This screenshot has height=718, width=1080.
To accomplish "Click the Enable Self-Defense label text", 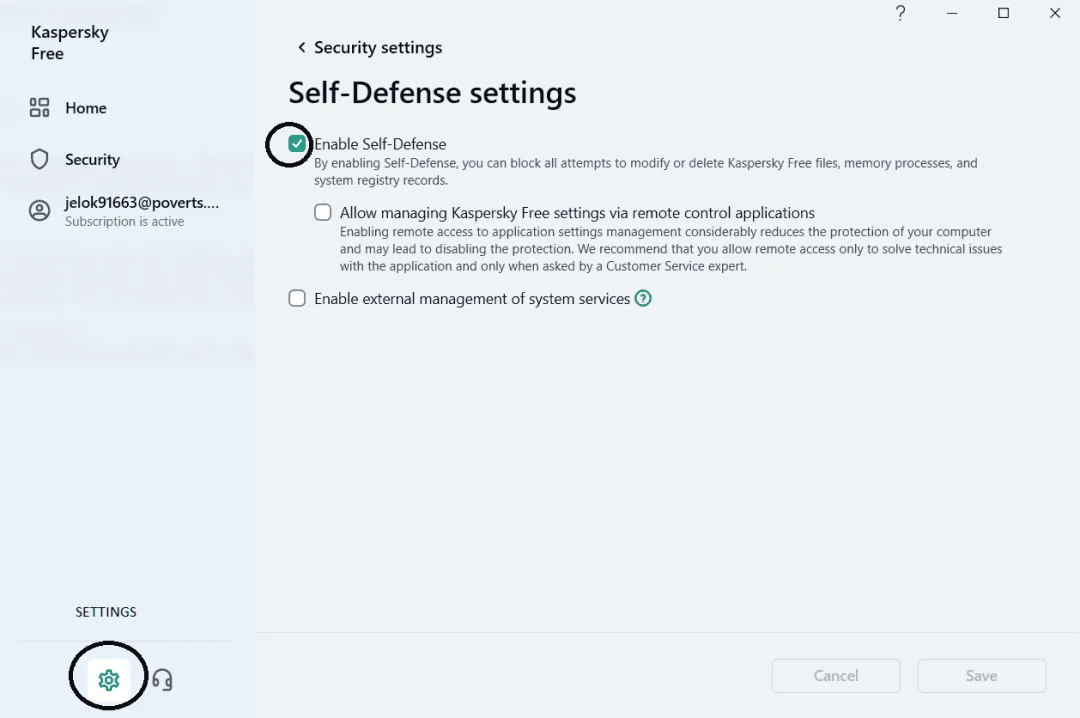I will click(x=380, y=144).
